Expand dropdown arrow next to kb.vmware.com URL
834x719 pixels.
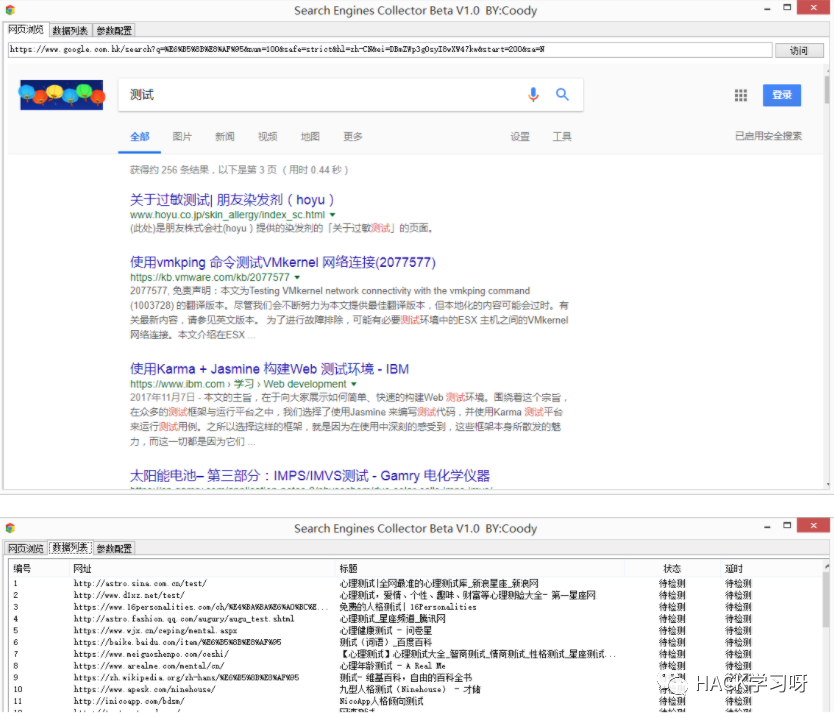[x=297, y=278]
